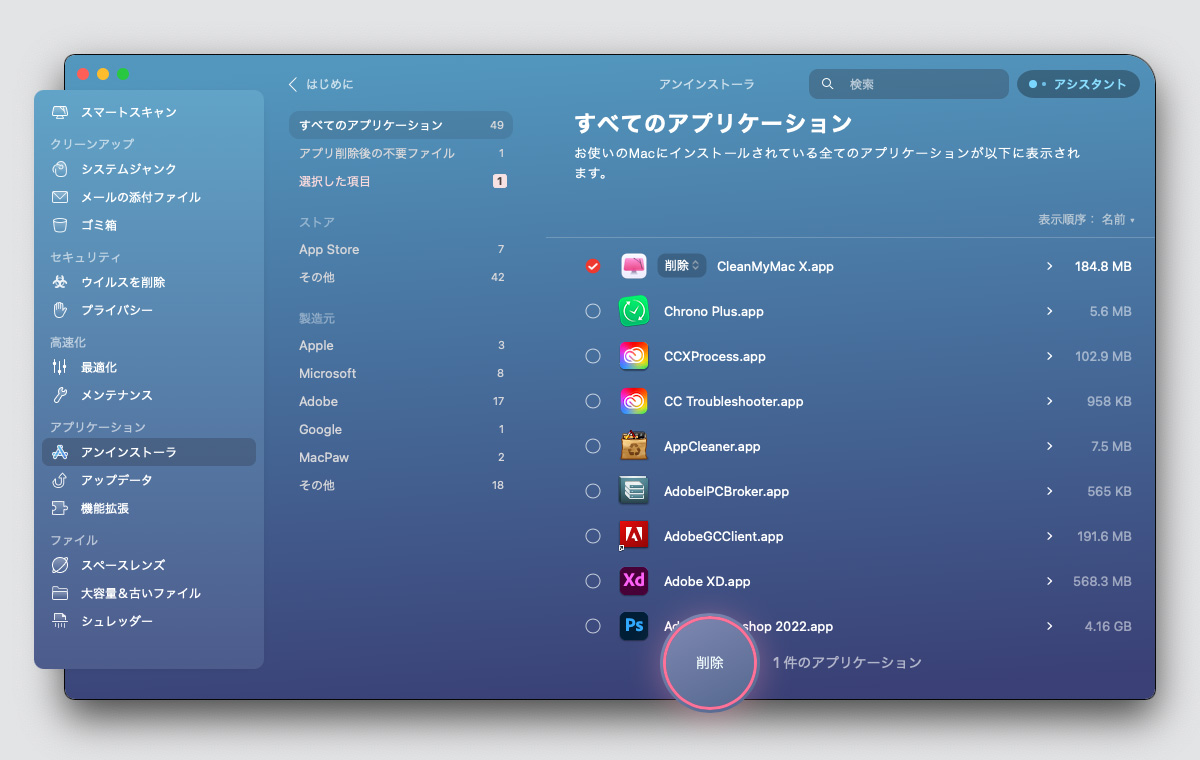This screenshot has height=760, width=1200.
Task: Click the Trash Bins (ゴミ箱) icon
Action: tap(60, 225)
